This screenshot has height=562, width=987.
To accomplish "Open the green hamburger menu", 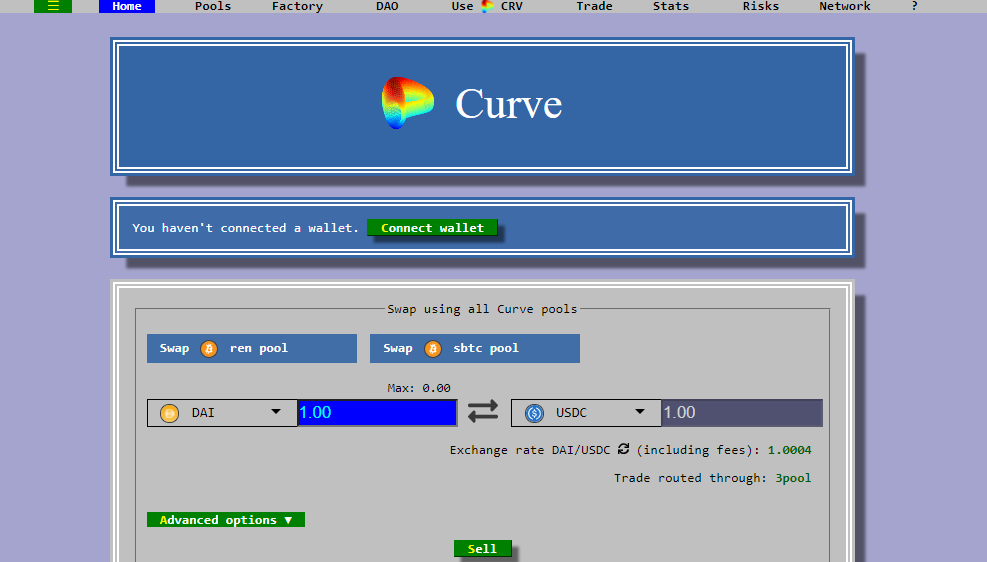I will tap(53, 6).
